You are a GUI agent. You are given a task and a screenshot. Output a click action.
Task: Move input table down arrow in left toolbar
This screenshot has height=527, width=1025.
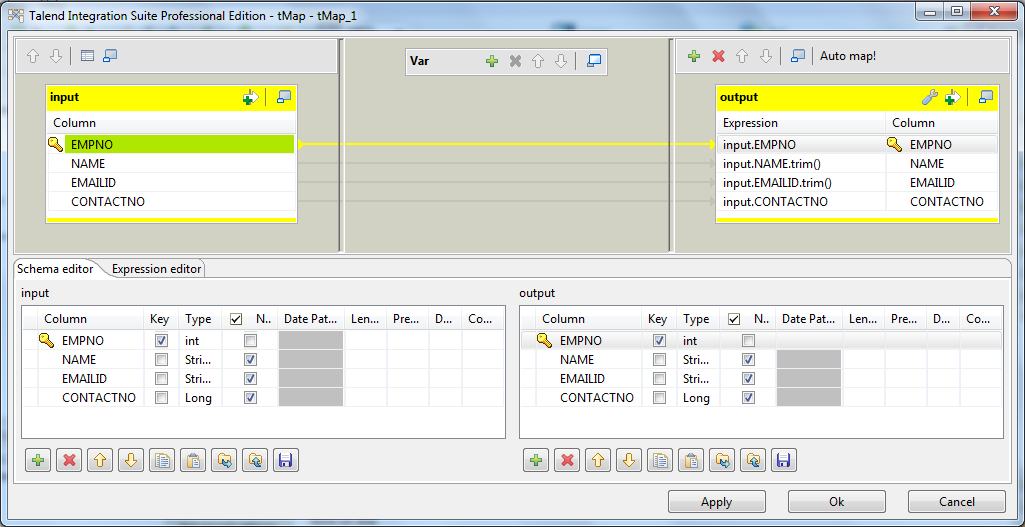pos(56,56)
